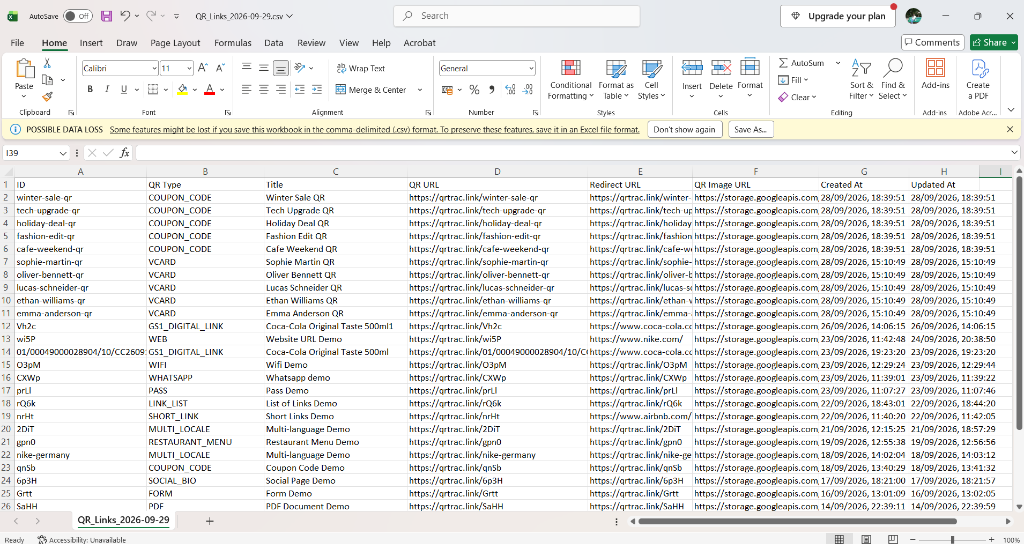Adjust the zoom slider
Screen dimensions: 1024x544
[x=952, y=539]
